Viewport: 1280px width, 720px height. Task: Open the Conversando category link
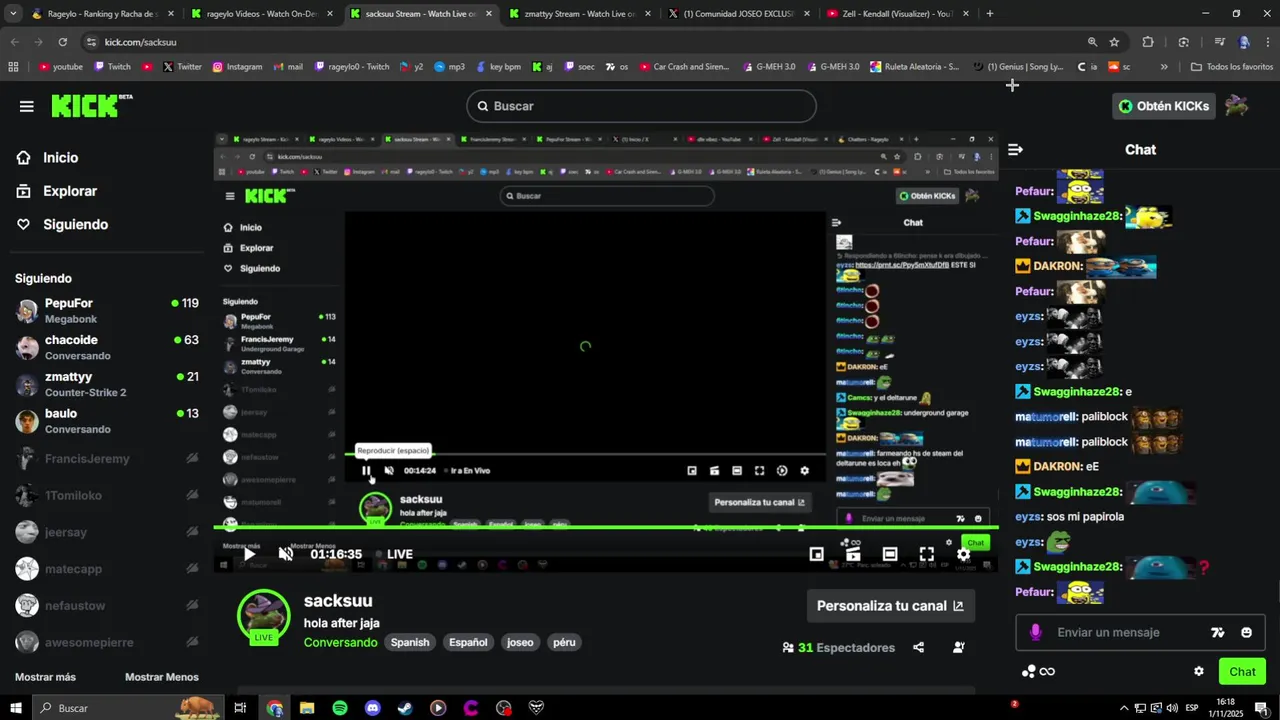click(340, 642)
